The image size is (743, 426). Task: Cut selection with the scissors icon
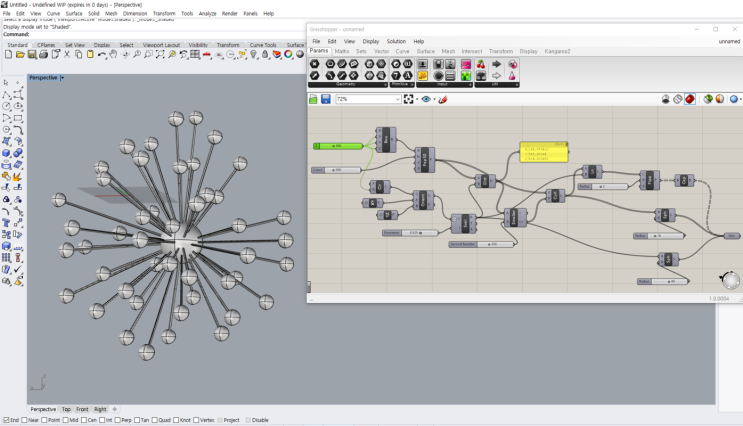[x=67, y=54]
